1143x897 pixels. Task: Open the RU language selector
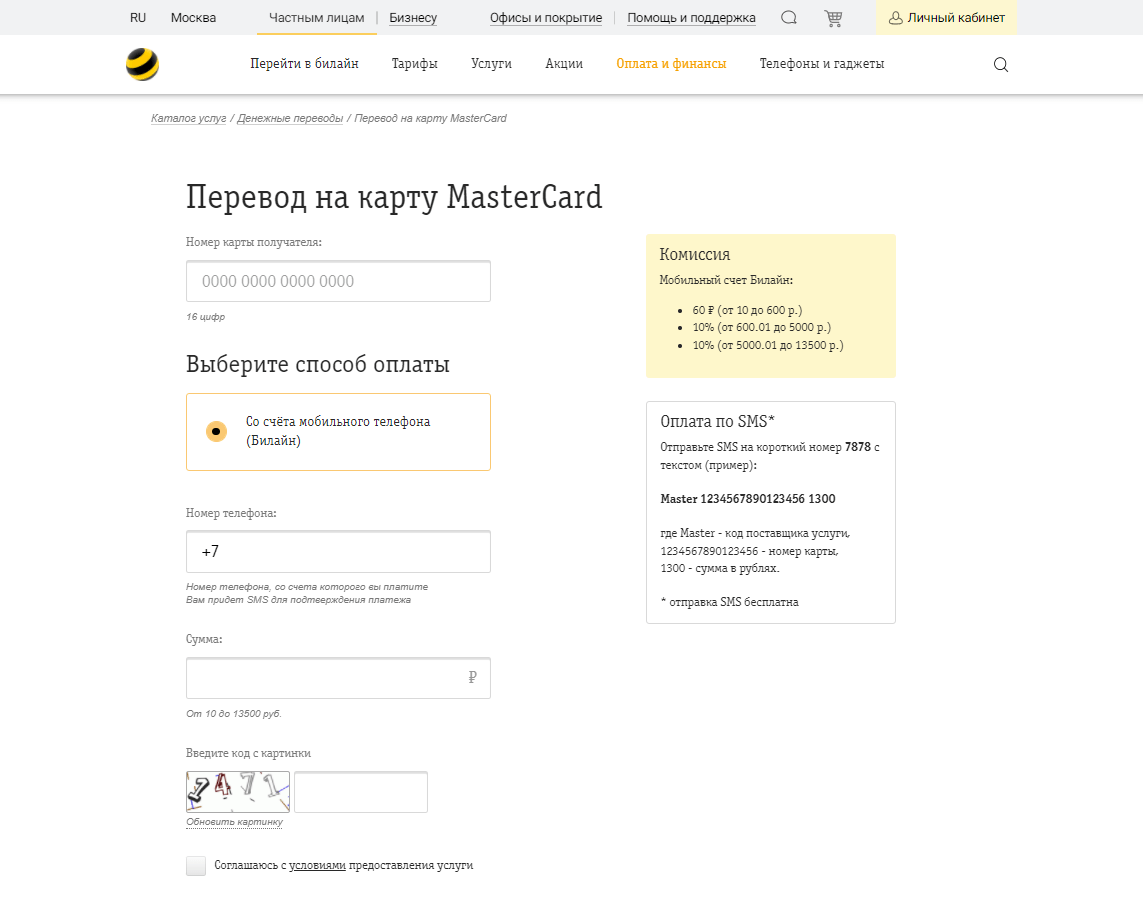[138, 18]
